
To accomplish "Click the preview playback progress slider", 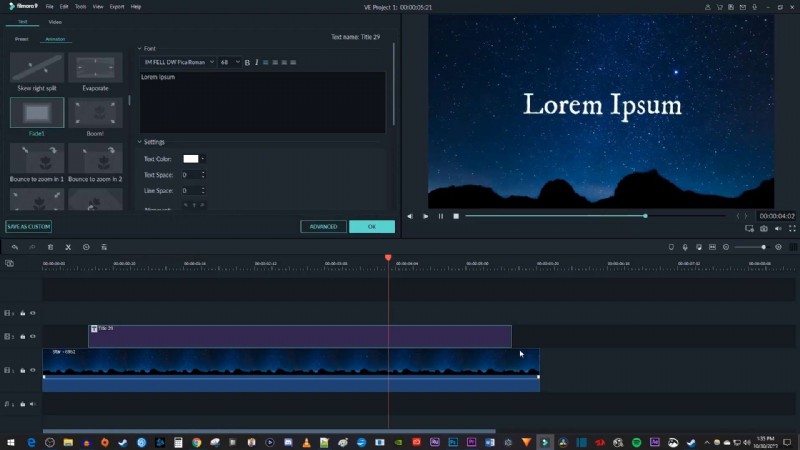I will [x=595, y=216].
